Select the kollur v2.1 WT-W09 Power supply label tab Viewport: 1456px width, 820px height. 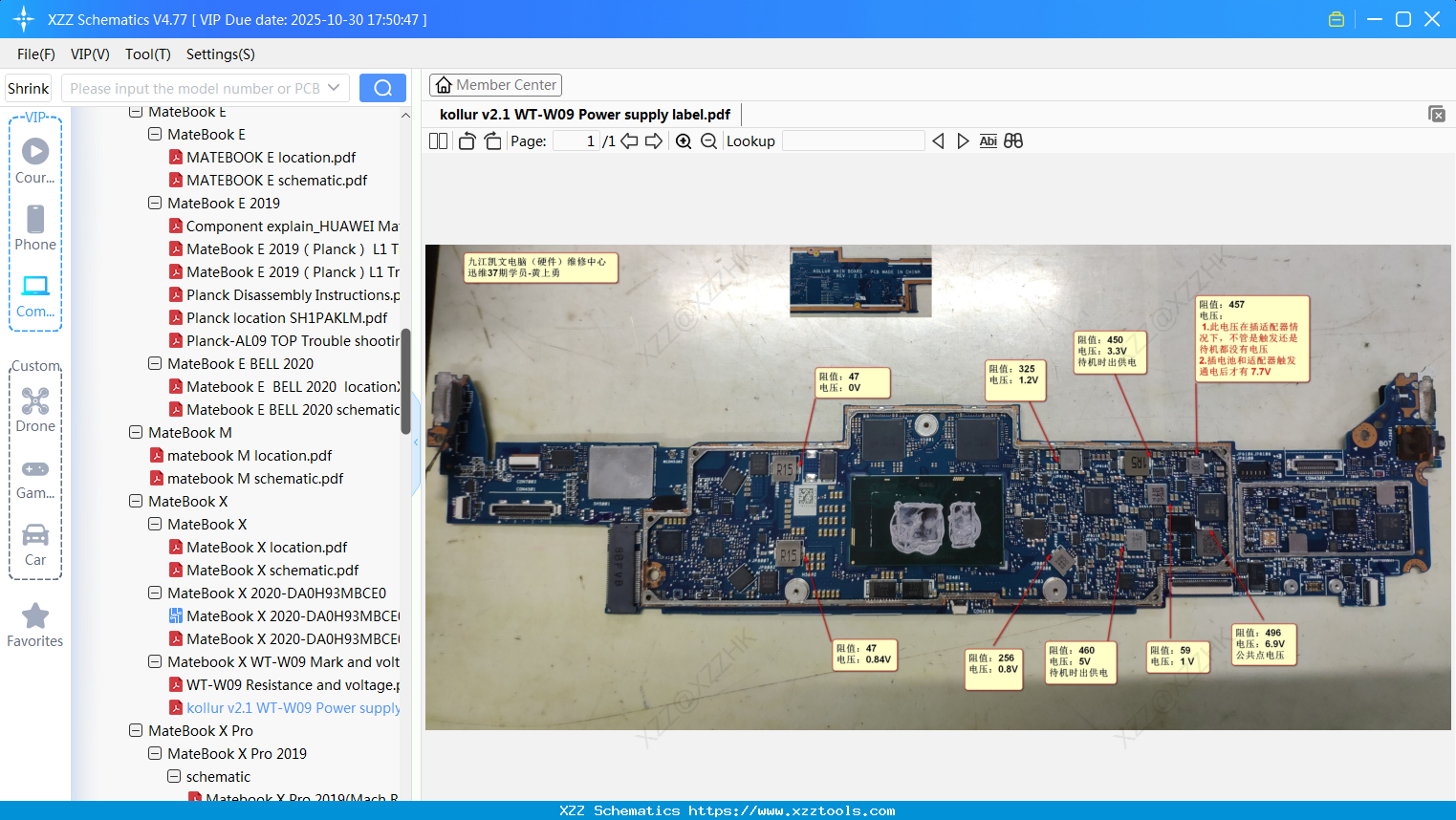[x=585, y=115]
